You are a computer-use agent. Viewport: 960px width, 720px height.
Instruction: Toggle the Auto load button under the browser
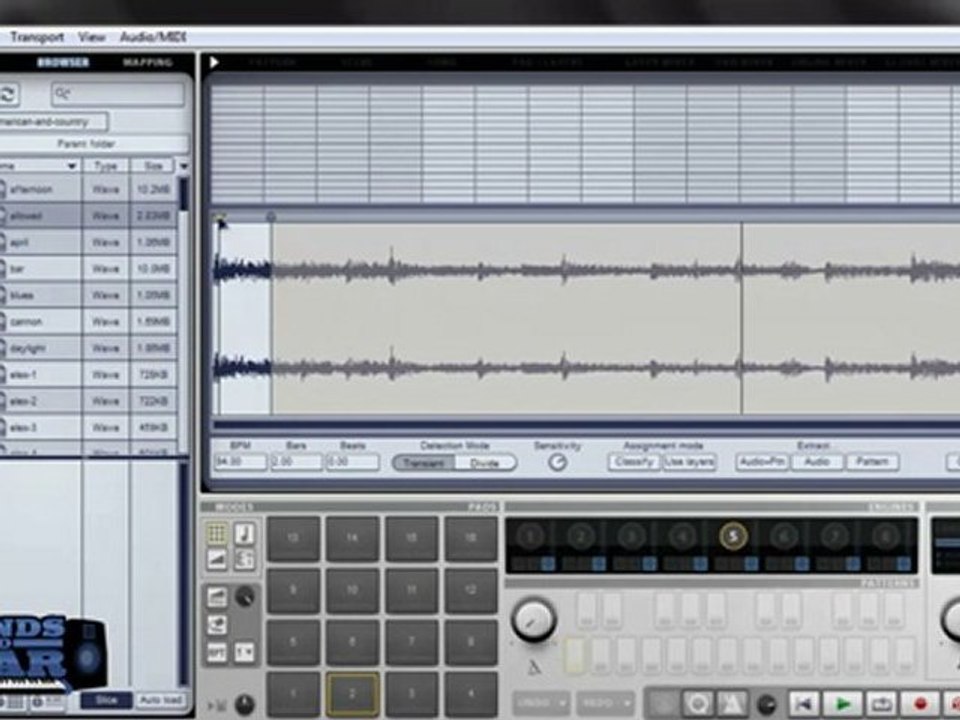pos(161,700)
